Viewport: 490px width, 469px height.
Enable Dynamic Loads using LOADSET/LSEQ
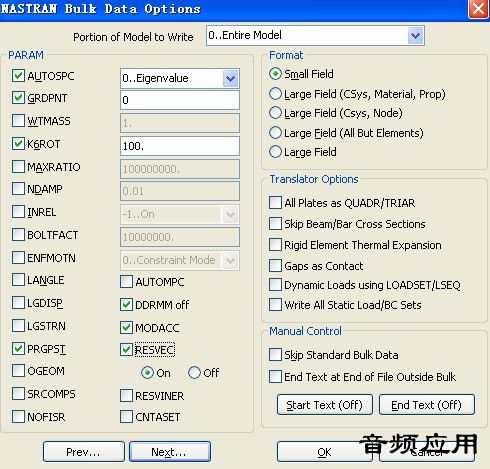(x=275, y=285)
